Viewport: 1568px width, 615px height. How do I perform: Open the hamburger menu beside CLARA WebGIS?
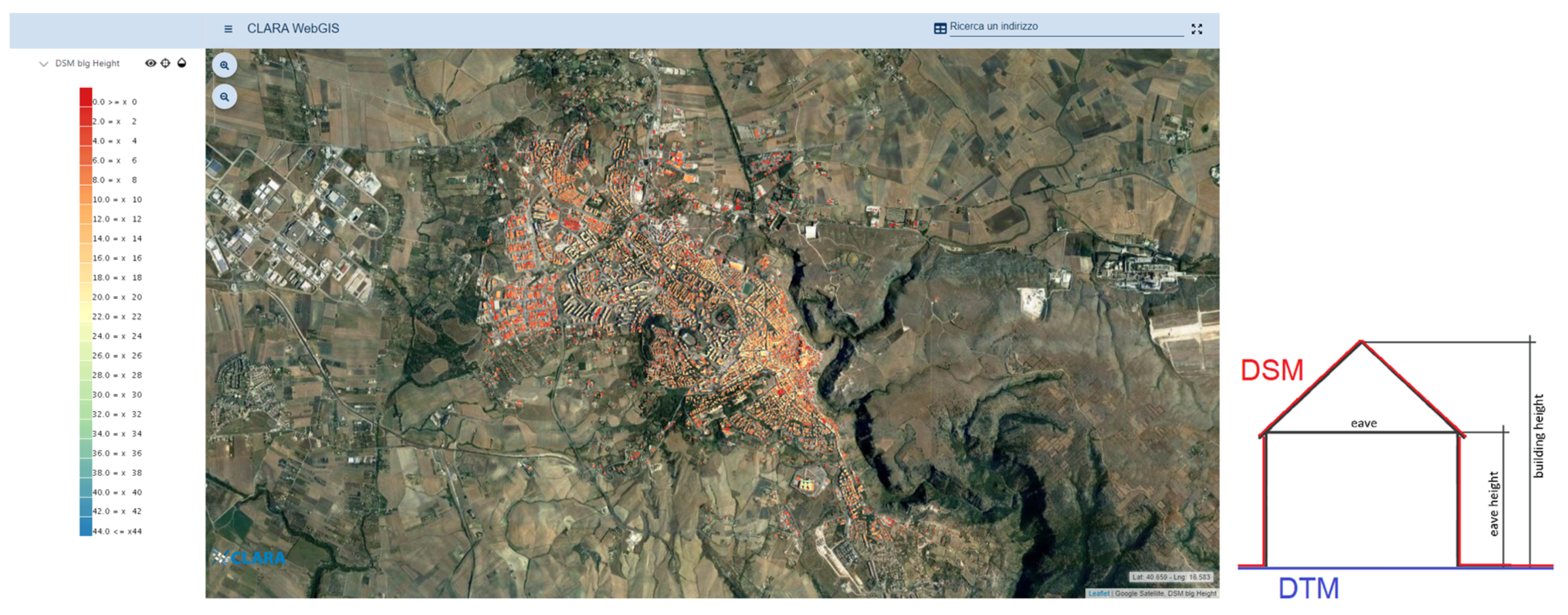click(229, 29)
